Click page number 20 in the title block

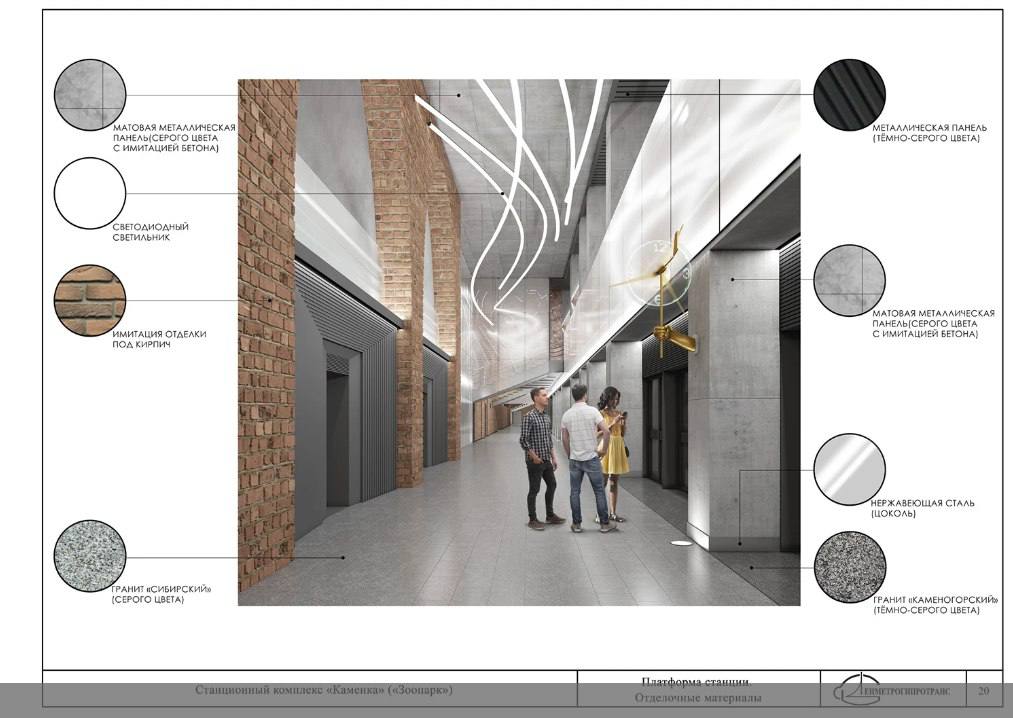[x=983, y=690]
